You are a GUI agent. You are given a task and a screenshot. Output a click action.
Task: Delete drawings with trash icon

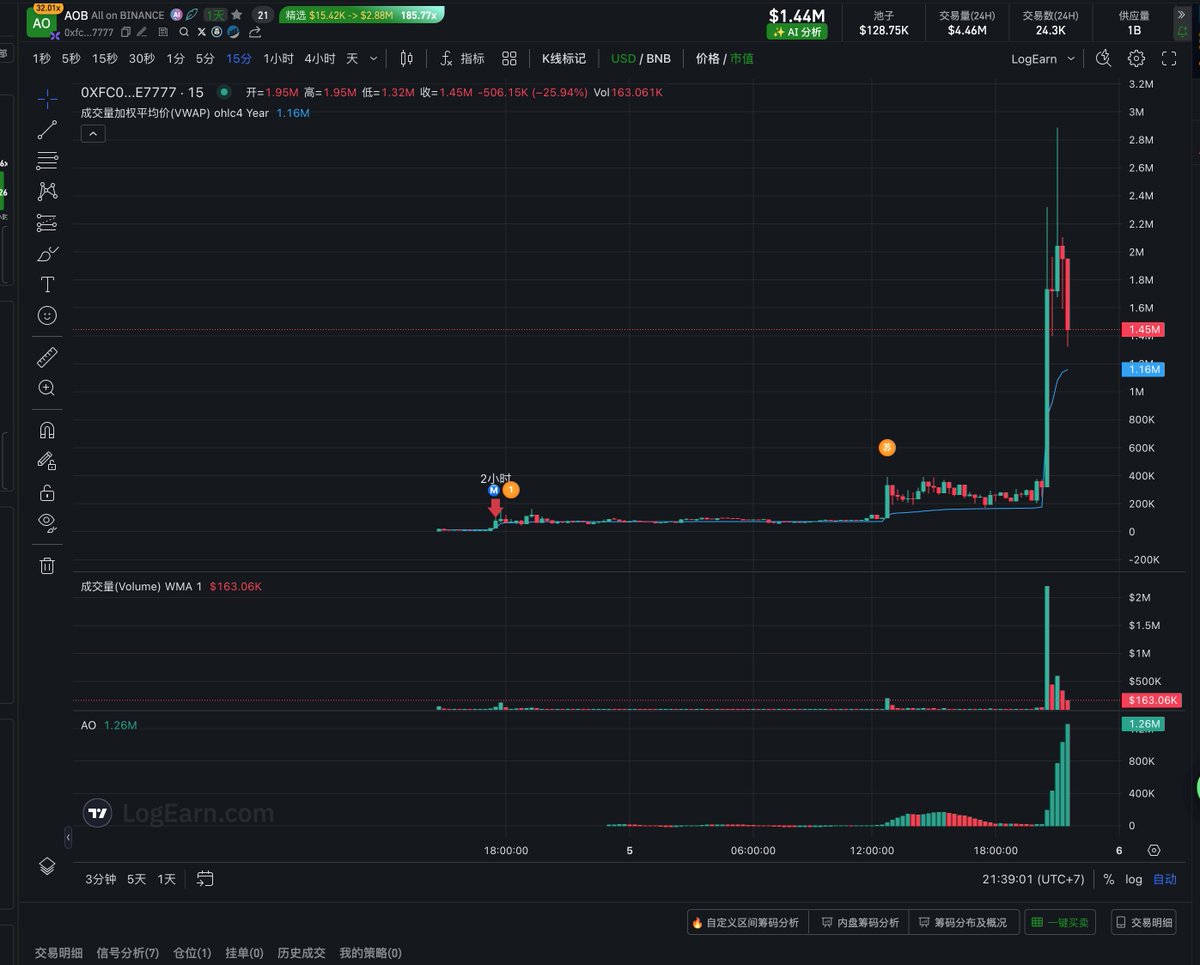(x=47, y=565)
